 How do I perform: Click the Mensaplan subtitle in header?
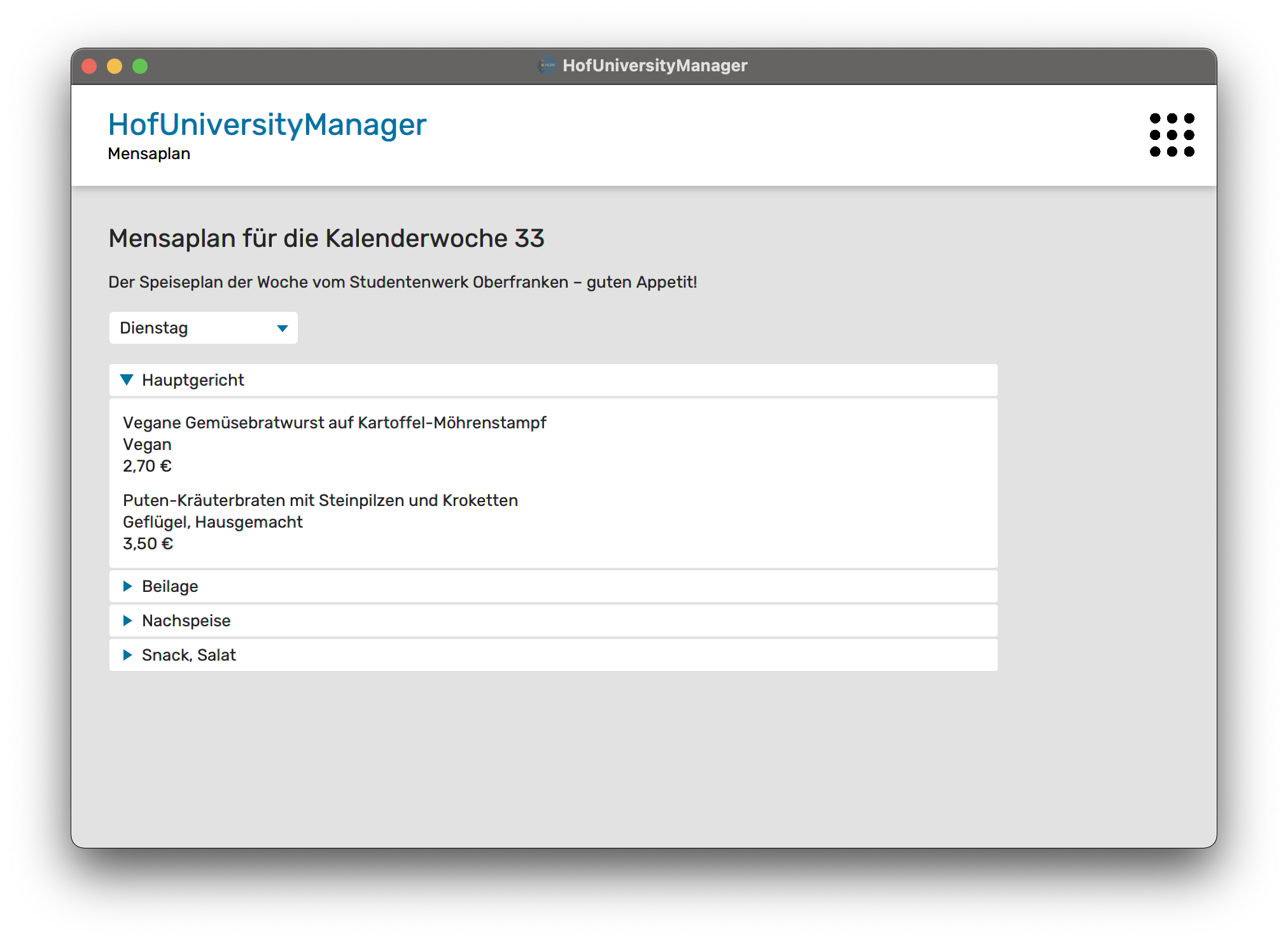pos(149,153)
